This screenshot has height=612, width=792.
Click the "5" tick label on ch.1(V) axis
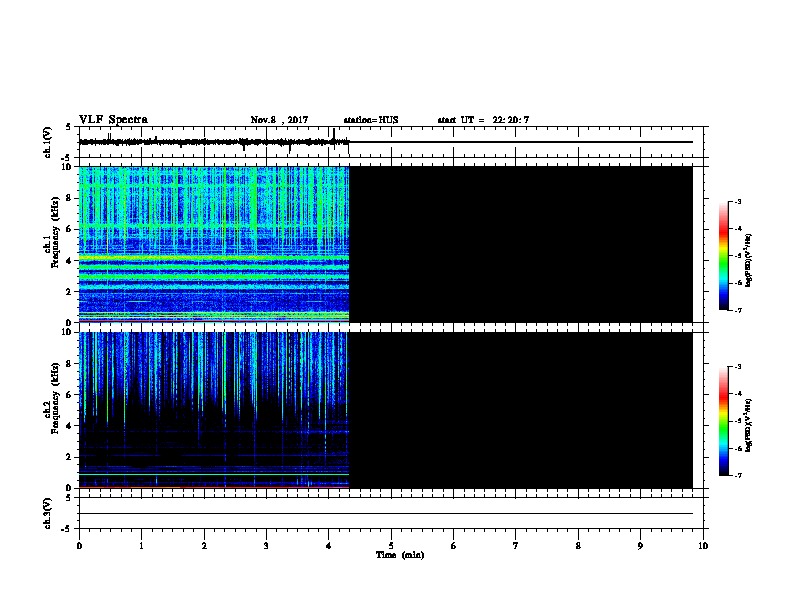click(x=69, y=127)
